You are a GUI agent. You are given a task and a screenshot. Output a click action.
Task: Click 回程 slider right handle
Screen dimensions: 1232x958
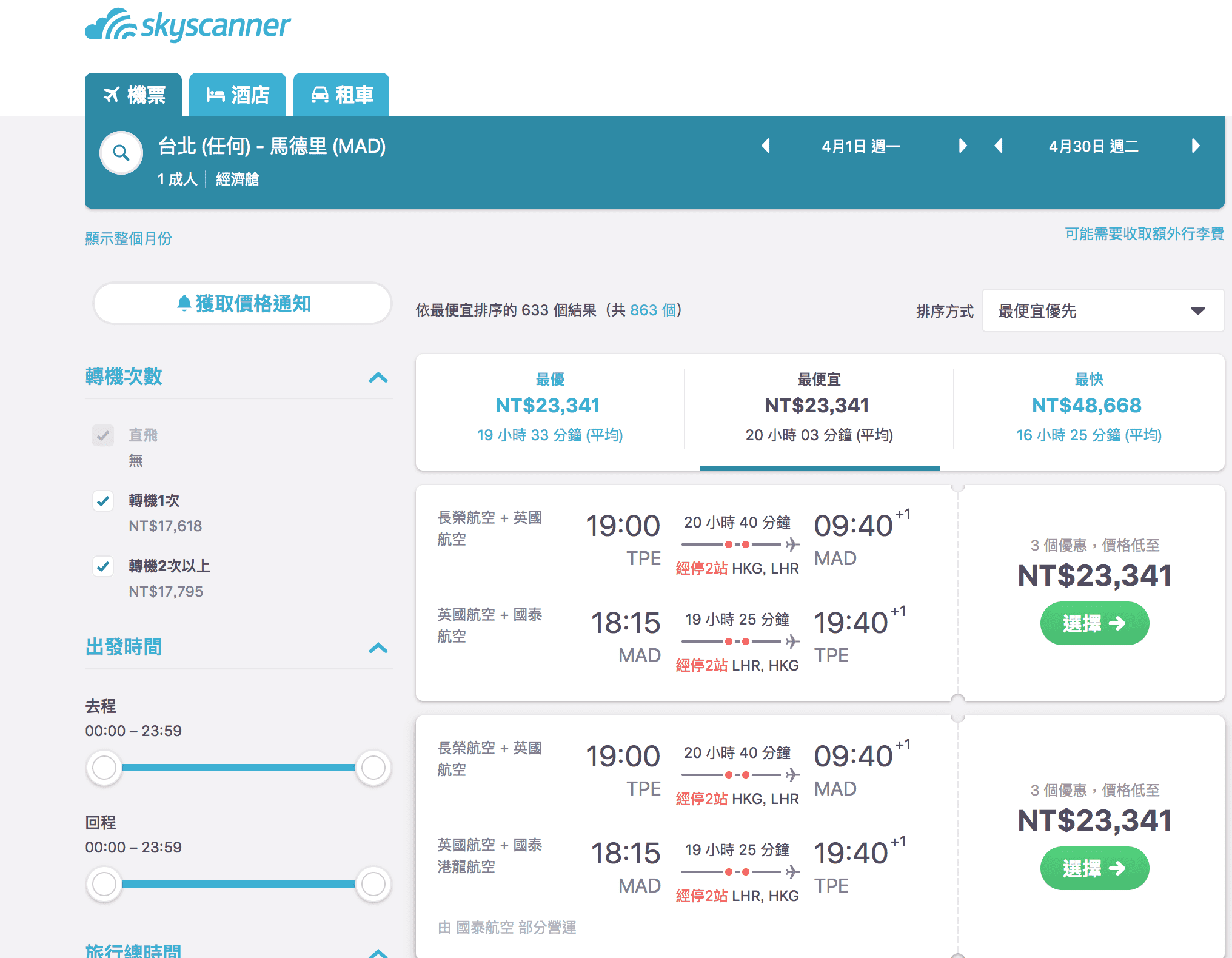(373, 884)
